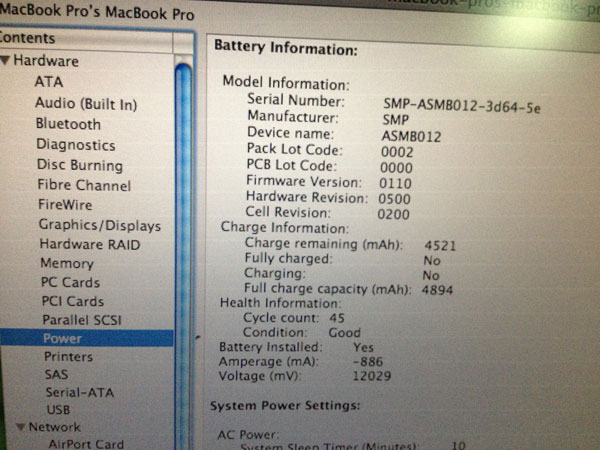Select ATA in the Hardware list
This screenshot has width=600, height=450.
click(x=48, y=82)
